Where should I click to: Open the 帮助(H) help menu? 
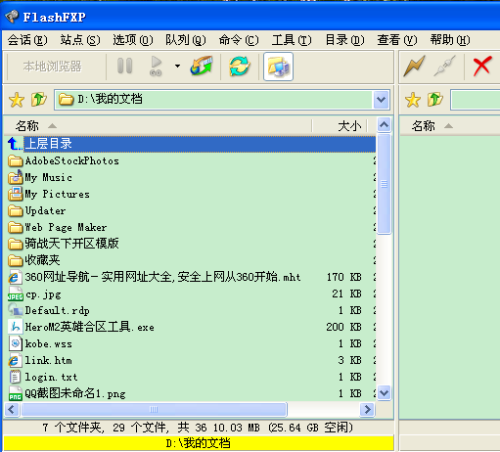point(450,40)
